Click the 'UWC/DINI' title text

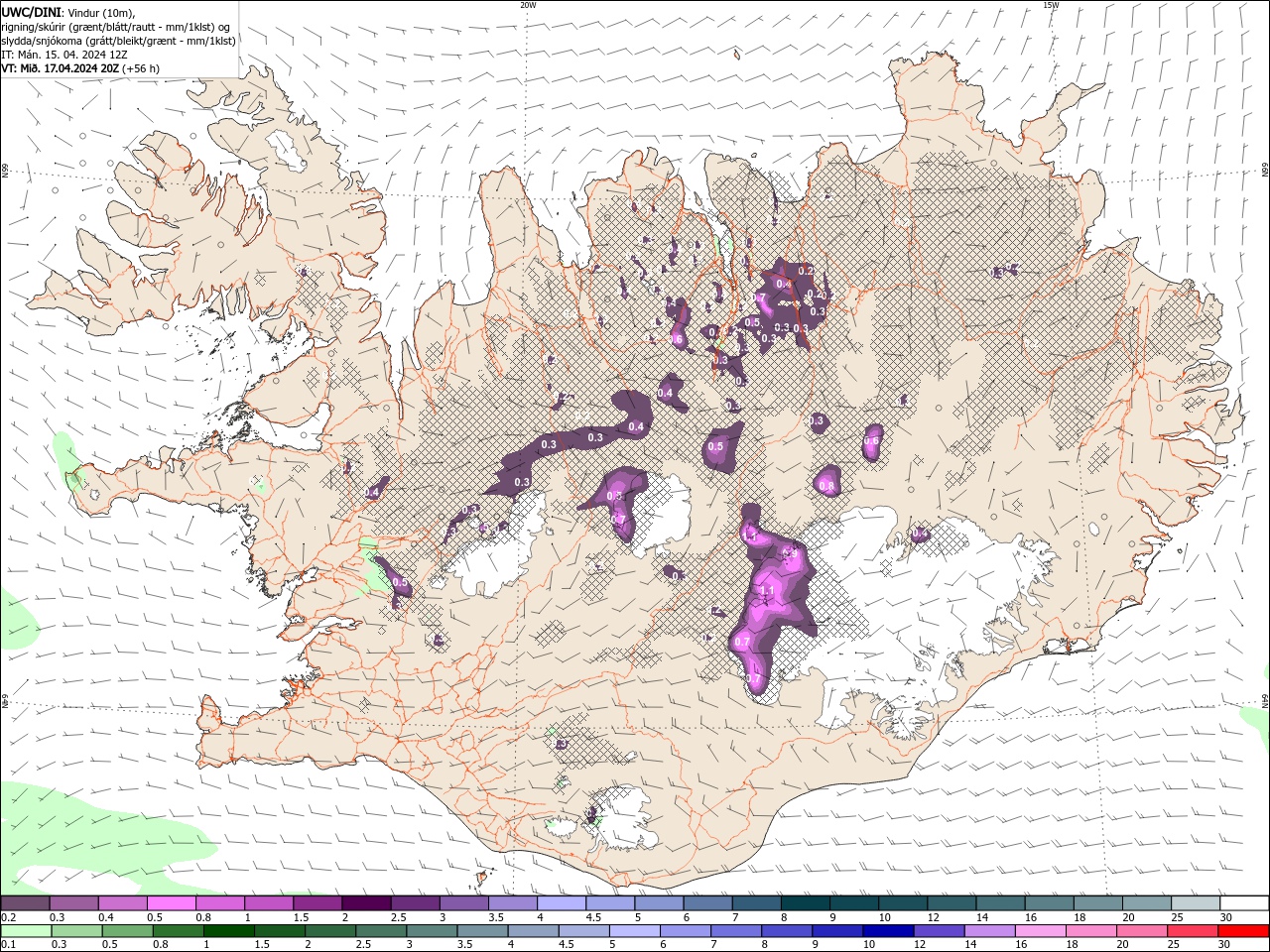click(x=31, y=12)
